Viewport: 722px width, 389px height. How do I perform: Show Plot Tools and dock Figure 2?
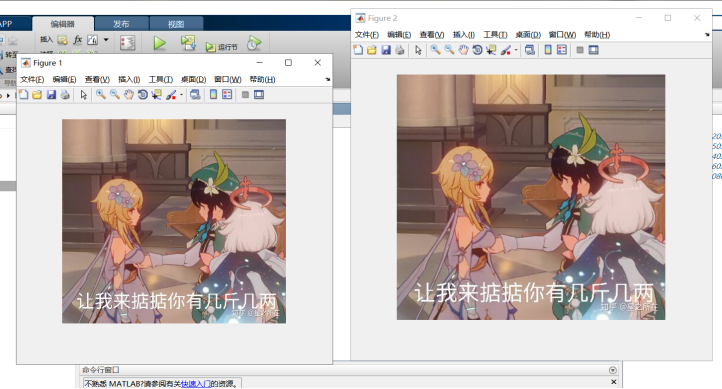594,50
